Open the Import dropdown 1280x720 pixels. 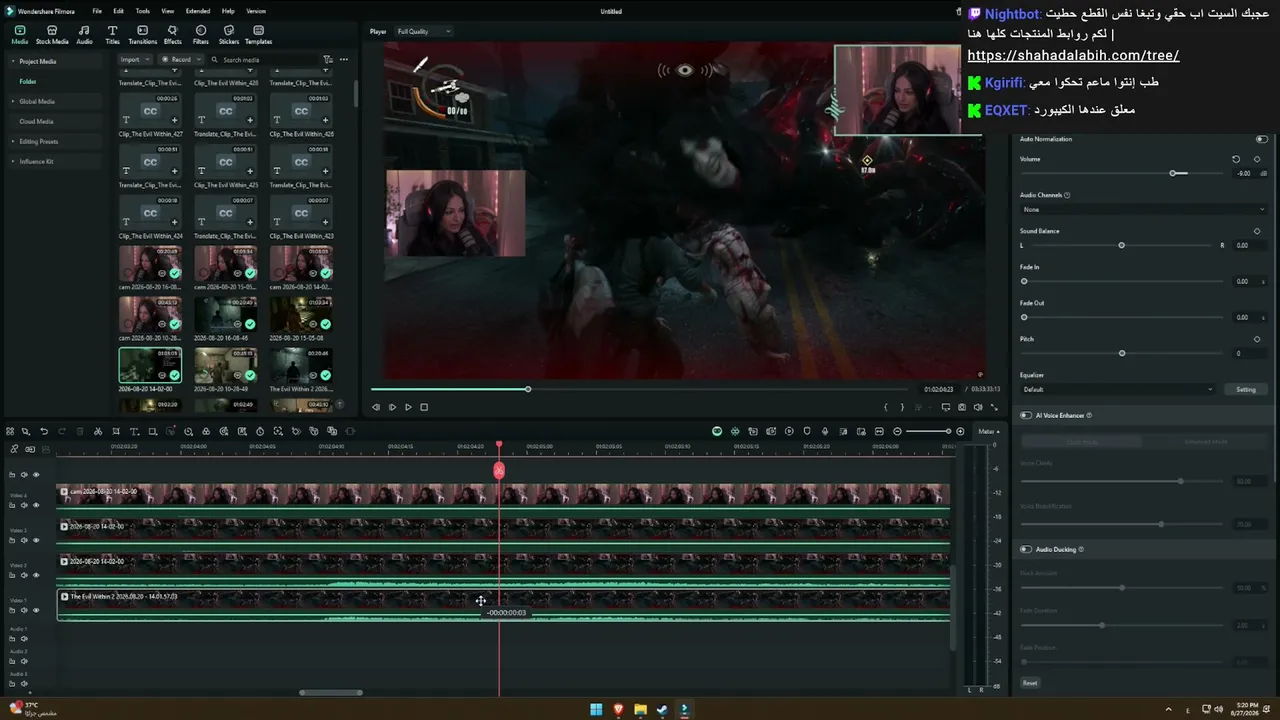tap(133, 59)
